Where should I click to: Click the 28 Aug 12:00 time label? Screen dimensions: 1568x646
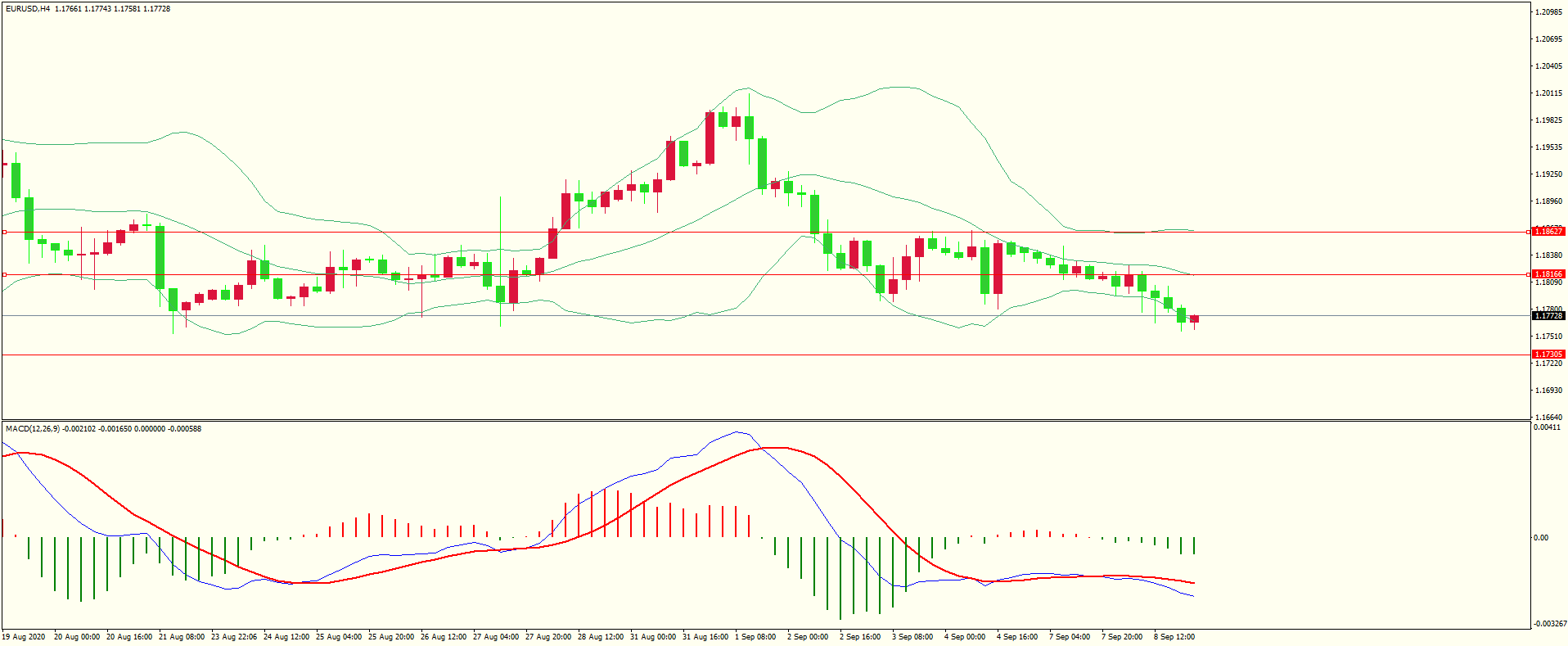(601, 637)
